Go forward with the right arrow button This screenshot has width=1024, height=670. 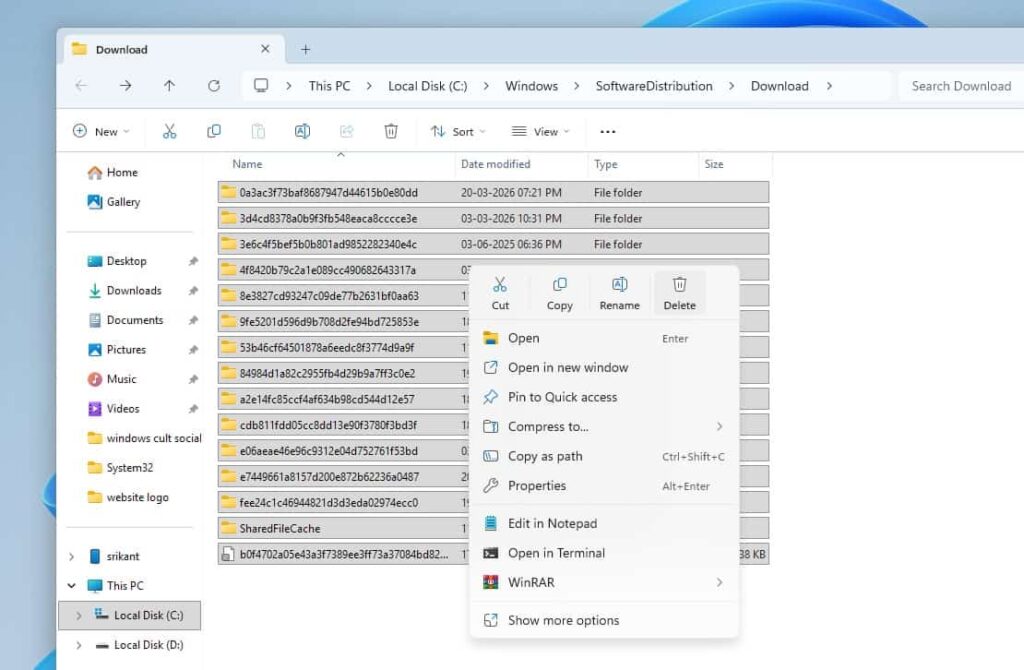click(x=125, y=86)
